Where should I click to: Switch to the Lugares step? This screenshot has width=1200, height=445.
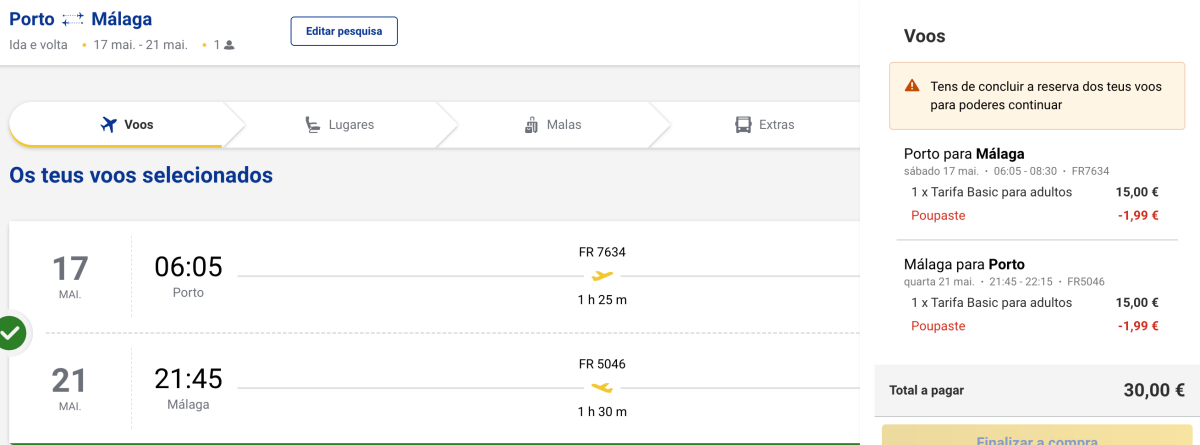pyautogui.click(x=340, y=125)
